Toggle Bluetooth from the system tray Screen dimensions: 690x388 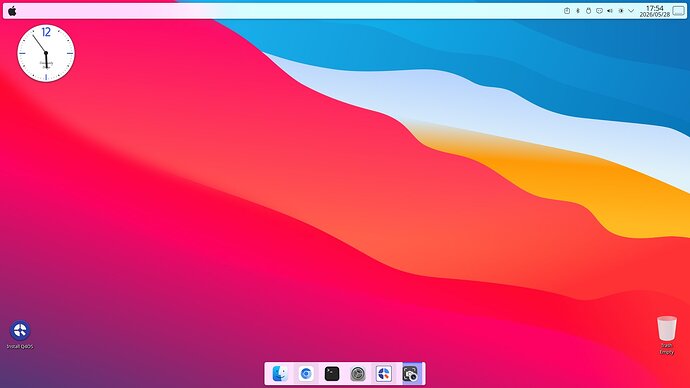[578, 11]
